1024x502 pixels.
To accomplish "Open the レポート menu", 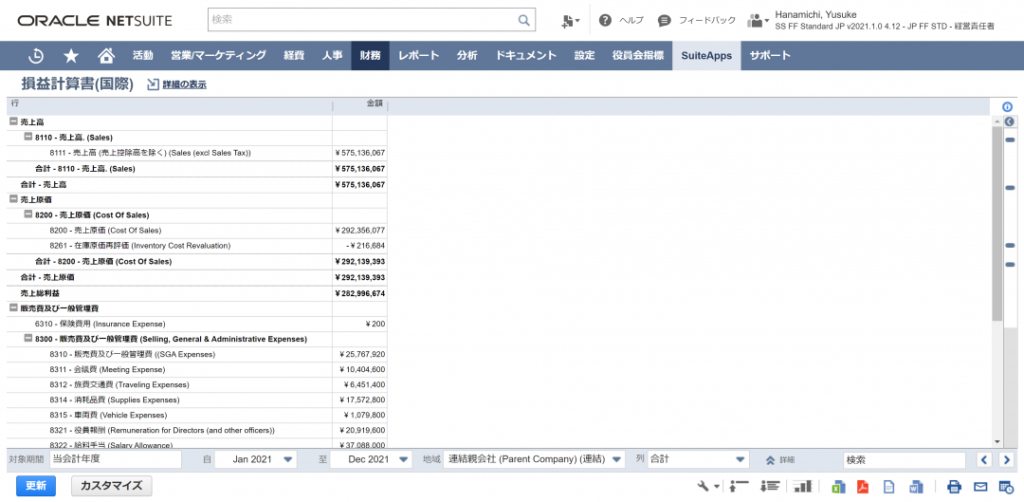I will pos(418,56).
